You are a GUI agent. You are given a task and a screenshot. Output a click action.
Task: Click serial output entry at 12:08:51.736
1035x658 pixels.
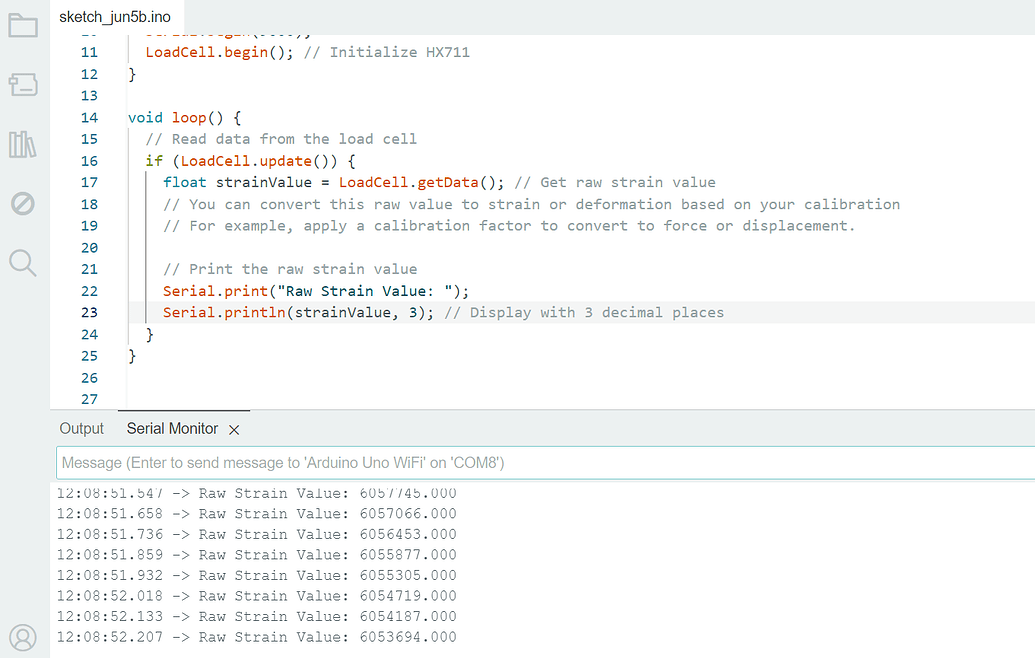256,534
